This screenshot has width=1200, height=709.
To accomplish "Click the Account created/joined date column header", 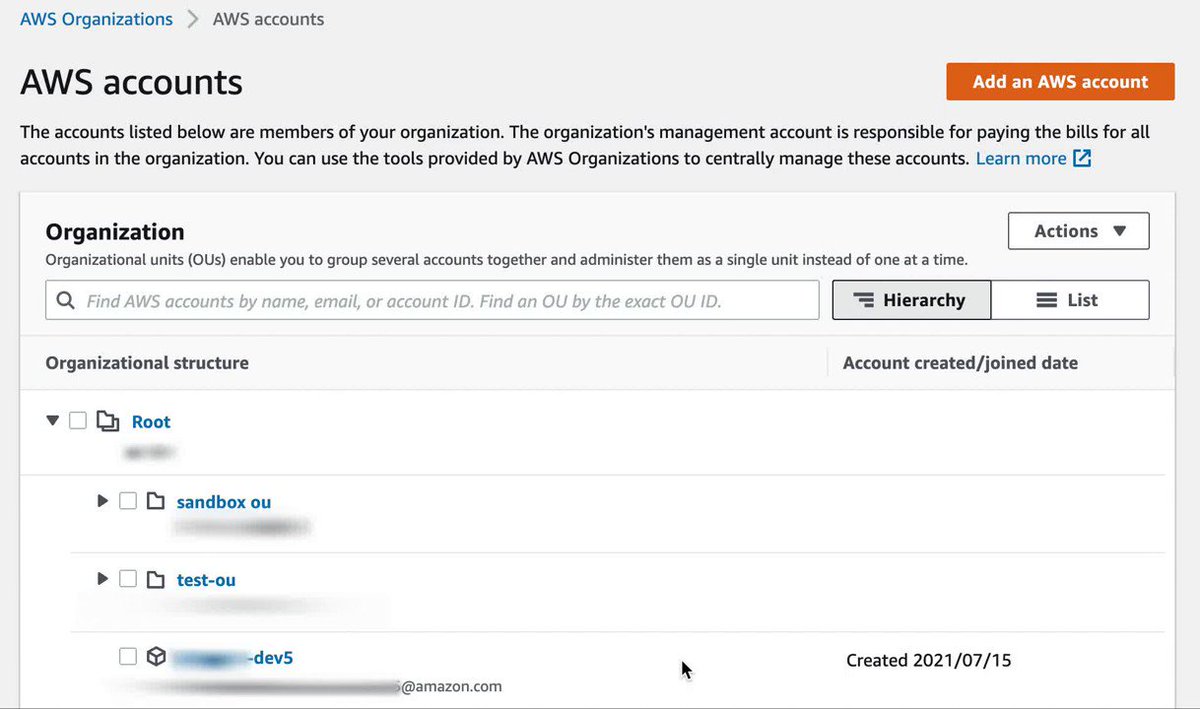I will coord(960,363).
